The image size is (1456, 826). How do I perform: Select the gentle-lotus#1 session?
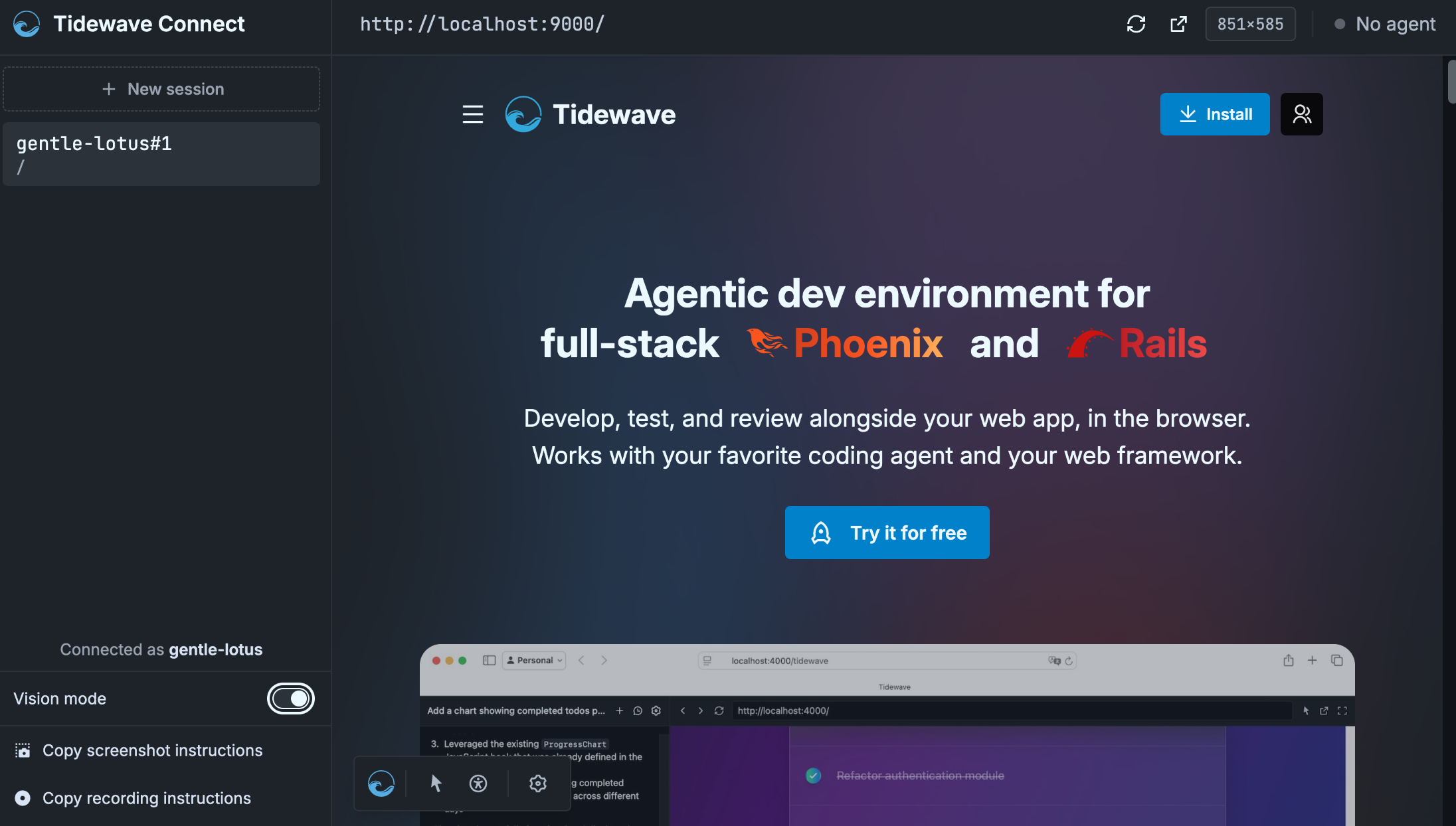tap(161, 154)
